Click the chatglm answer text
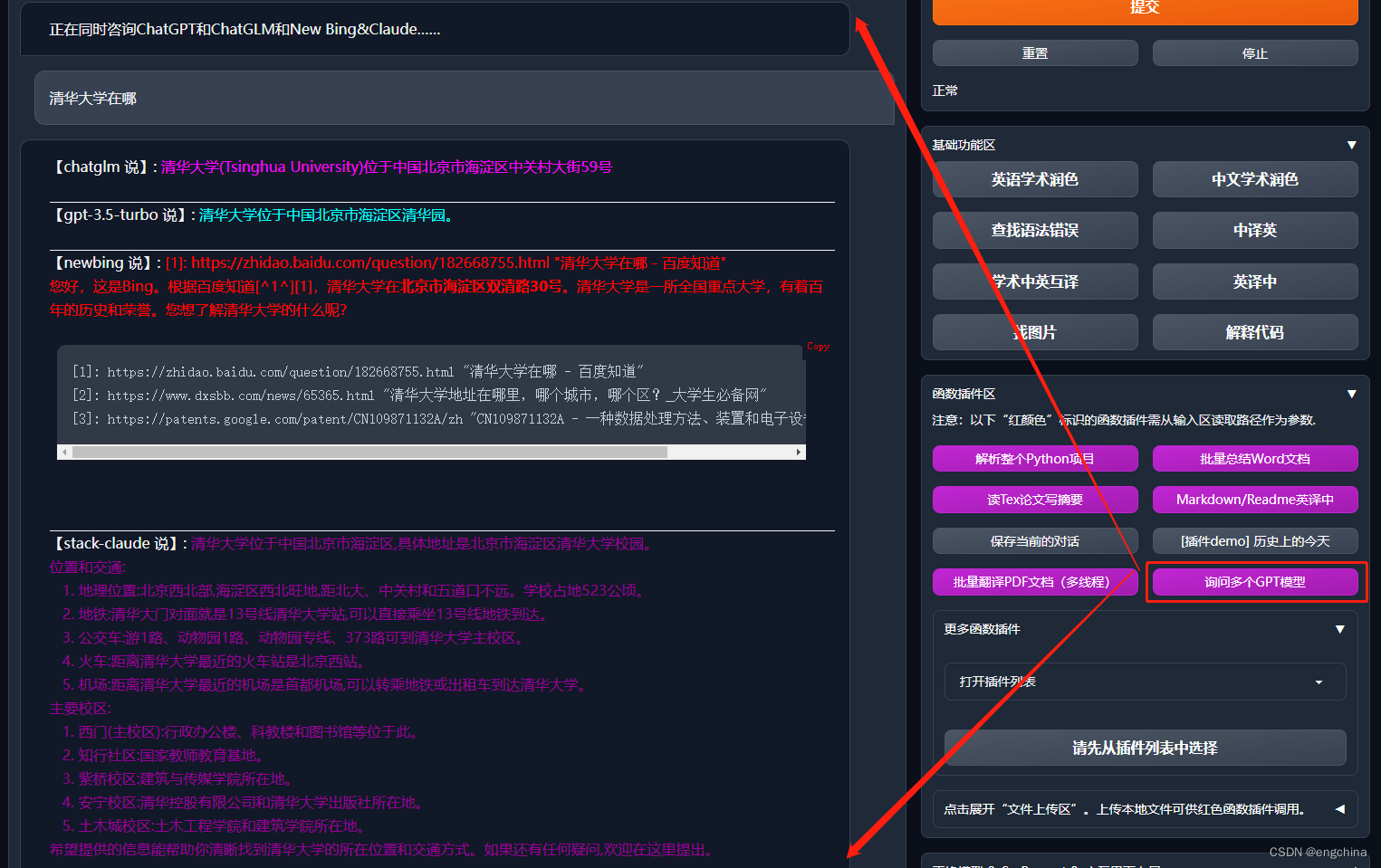The height and width of the screenshot is (868, 1381). [387, 167]
